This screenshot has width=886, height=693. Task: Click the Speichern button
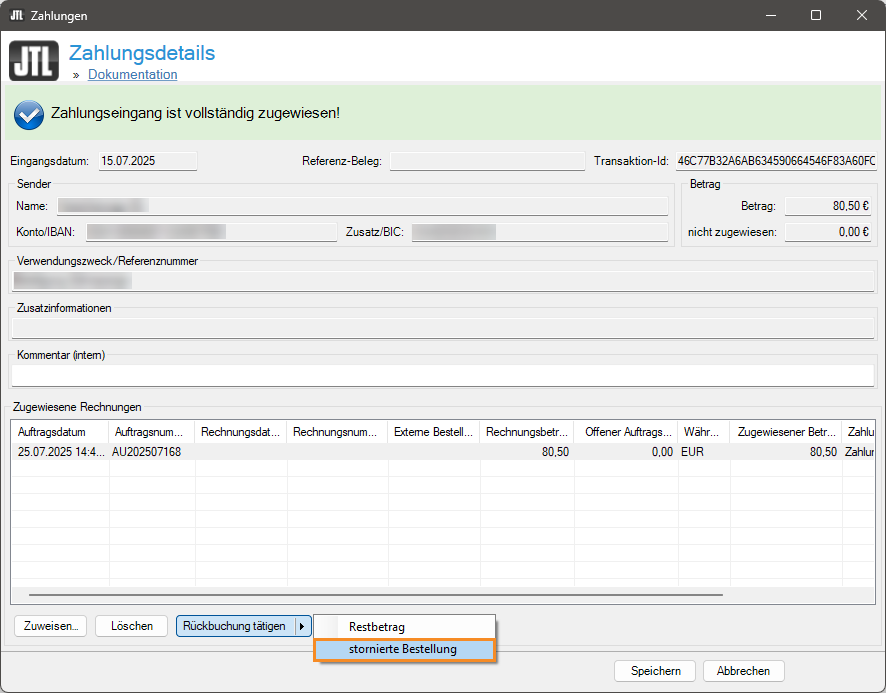(655, 671)
